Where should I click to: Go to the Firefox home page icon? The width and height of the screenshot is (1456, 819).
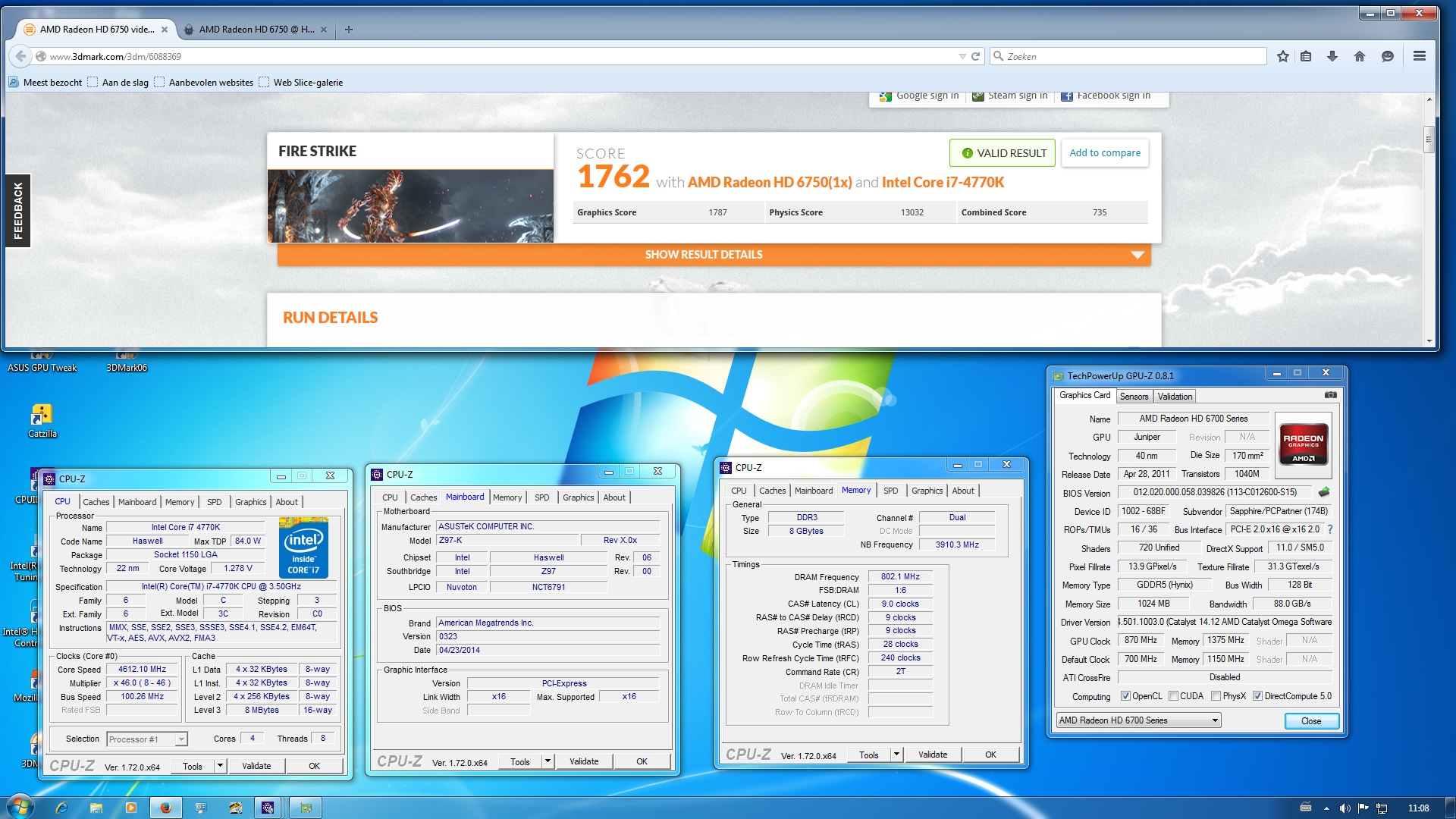1360,56
